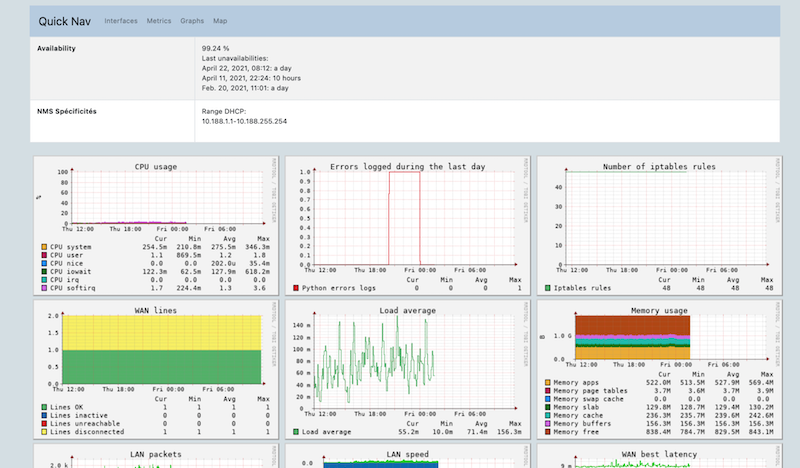Go to Graphs in Quick Nav

point(192,21)
